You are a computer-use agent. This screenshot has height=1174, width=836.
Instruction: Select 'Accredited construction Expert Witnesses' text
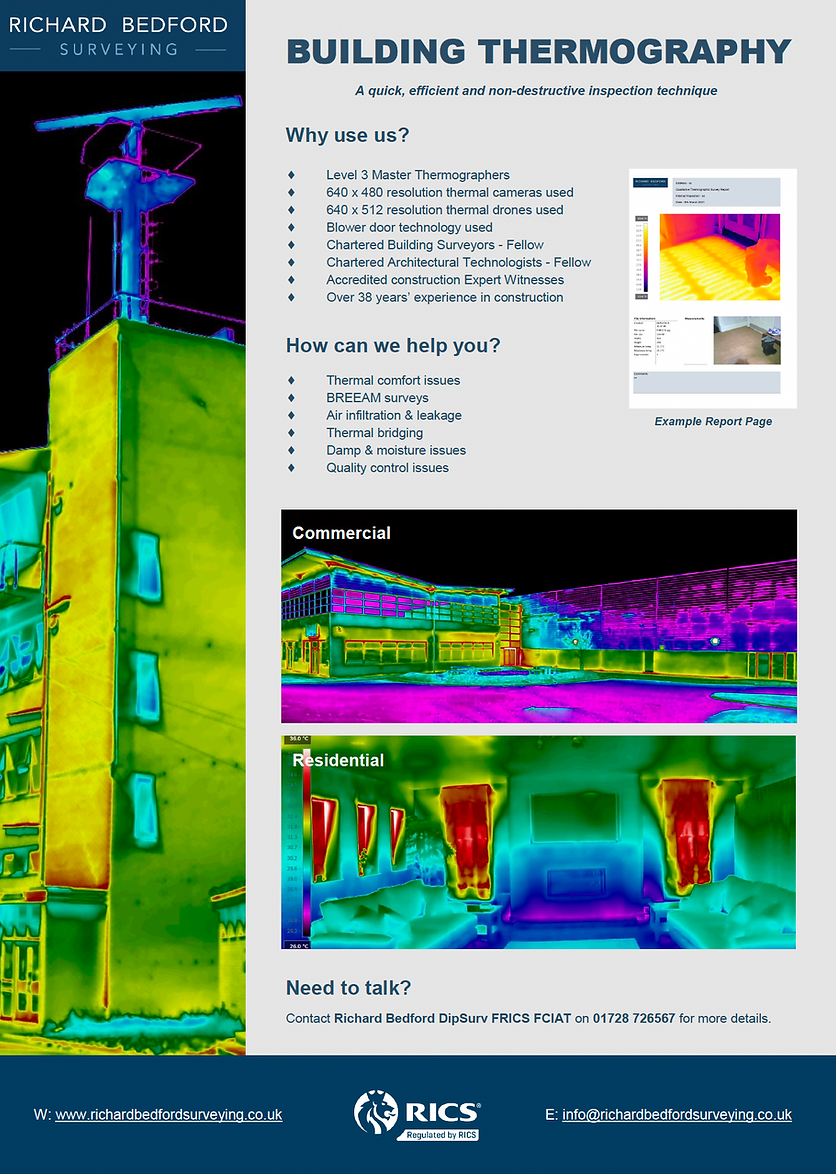point(445,280)
